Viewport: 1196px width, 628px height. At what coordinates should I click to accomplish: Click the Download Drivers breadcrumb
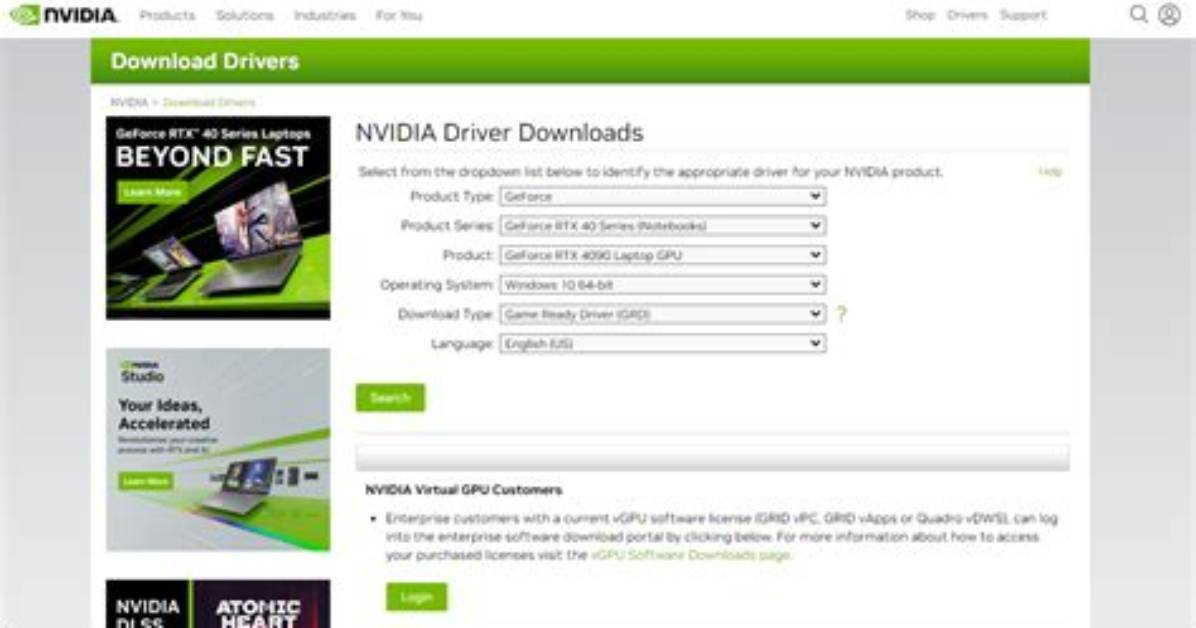point(208,102)
